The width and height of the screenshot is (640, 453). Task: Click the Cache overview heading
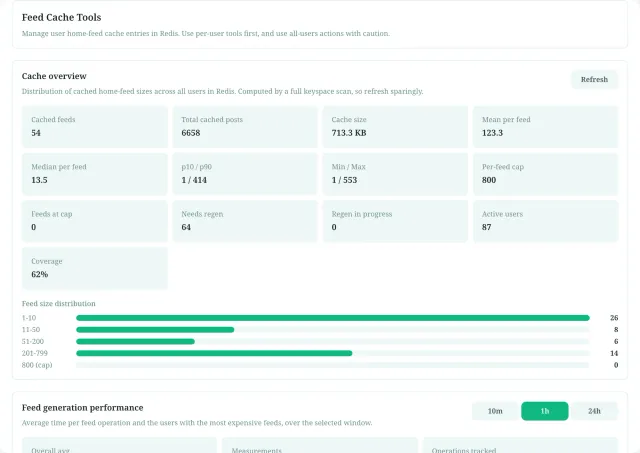pyautogui.click(x=54, y=76)
